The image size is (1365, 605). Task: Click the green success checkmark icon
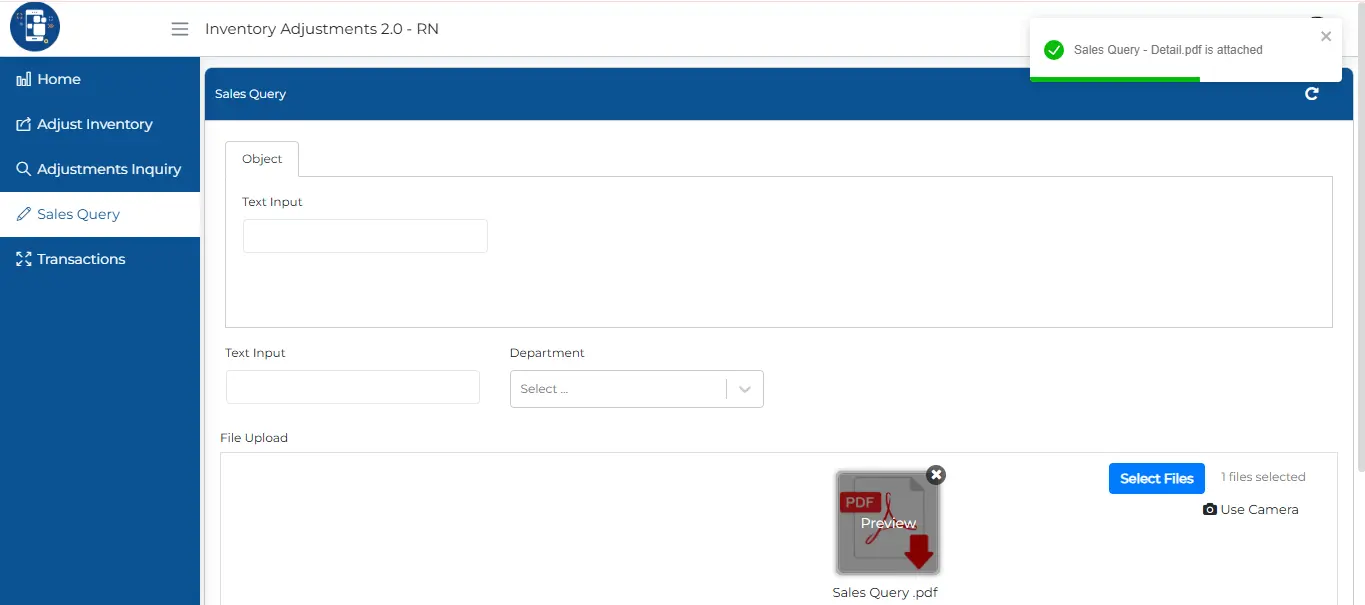(1053, 50)
